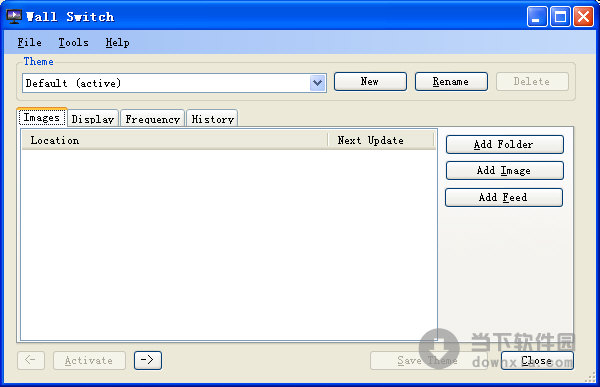Maximize the Wall Switch window
The width and height of the screenshot is (600, 387).
coord(560,17)
